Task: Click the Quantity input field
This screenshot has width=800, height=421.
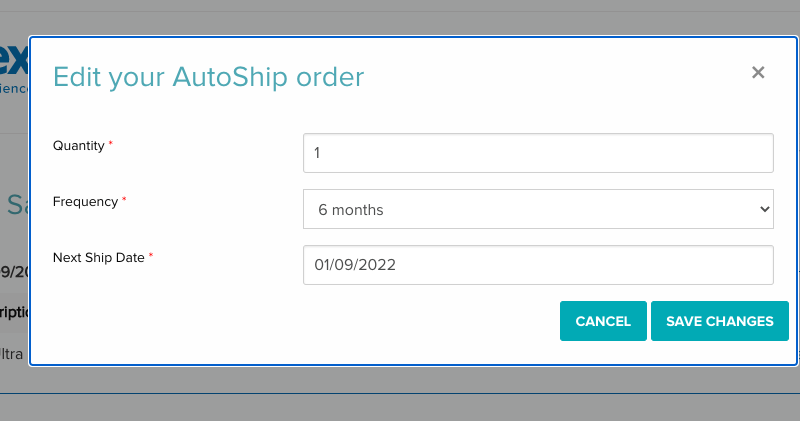Action: [x=538, y=153]
